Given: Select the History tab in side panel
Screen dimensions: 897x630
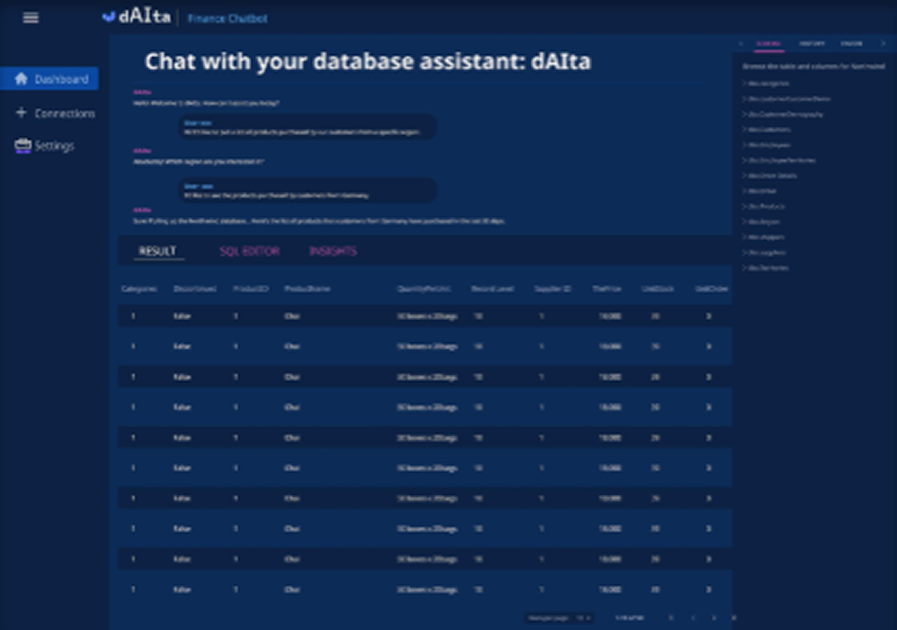Looking at the screenshot, I should [x=812, y=43].
